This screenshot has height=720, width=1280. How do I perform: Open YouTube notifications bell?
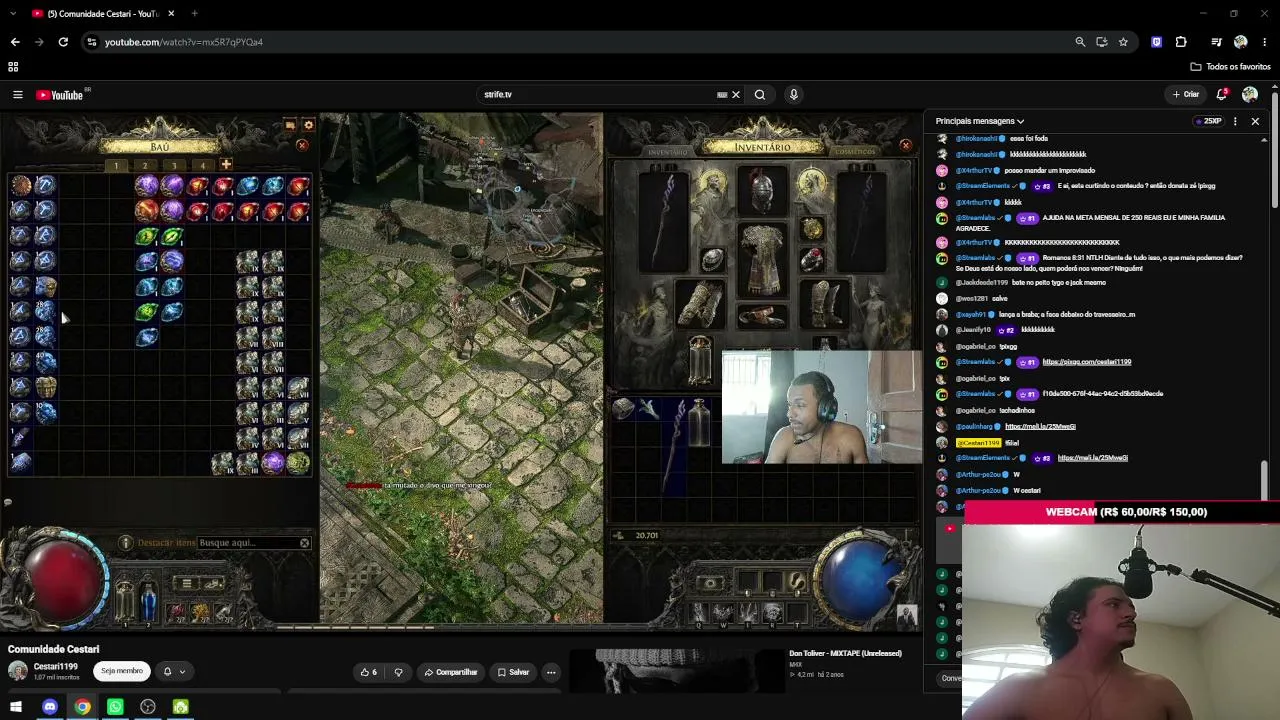(1221, 95)
